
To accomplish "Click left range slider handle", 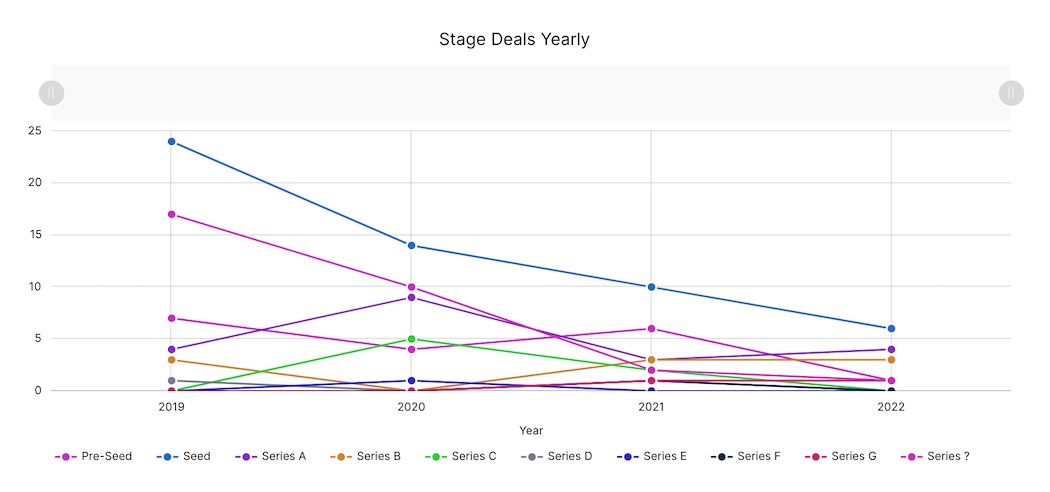I will (51, 93).
